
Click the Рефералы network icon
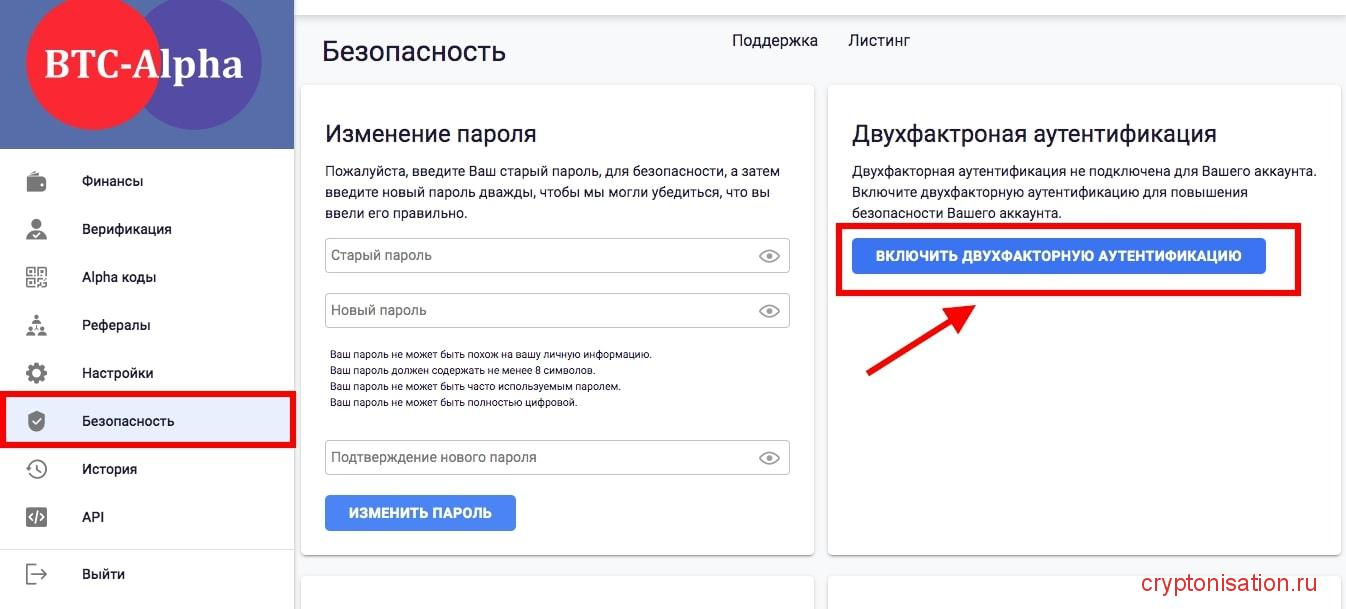tap(37, 325)
